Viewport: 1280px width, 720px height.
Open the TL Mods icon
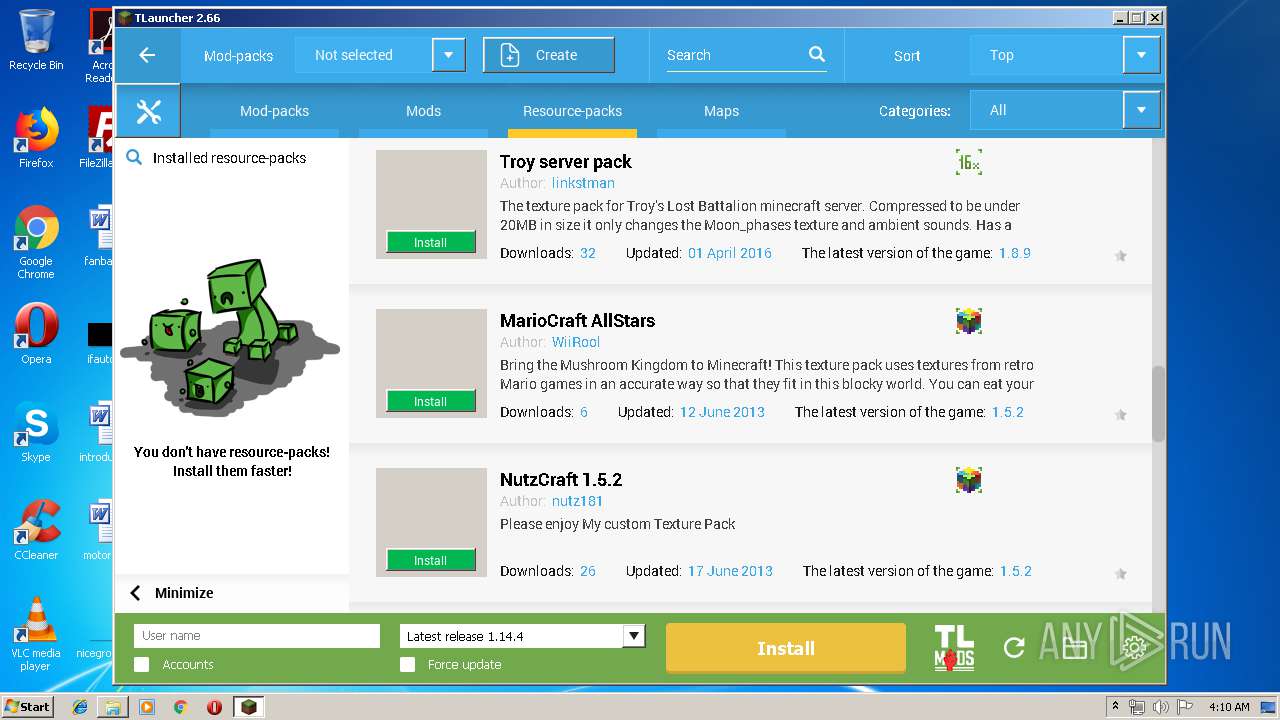(953, 648)
